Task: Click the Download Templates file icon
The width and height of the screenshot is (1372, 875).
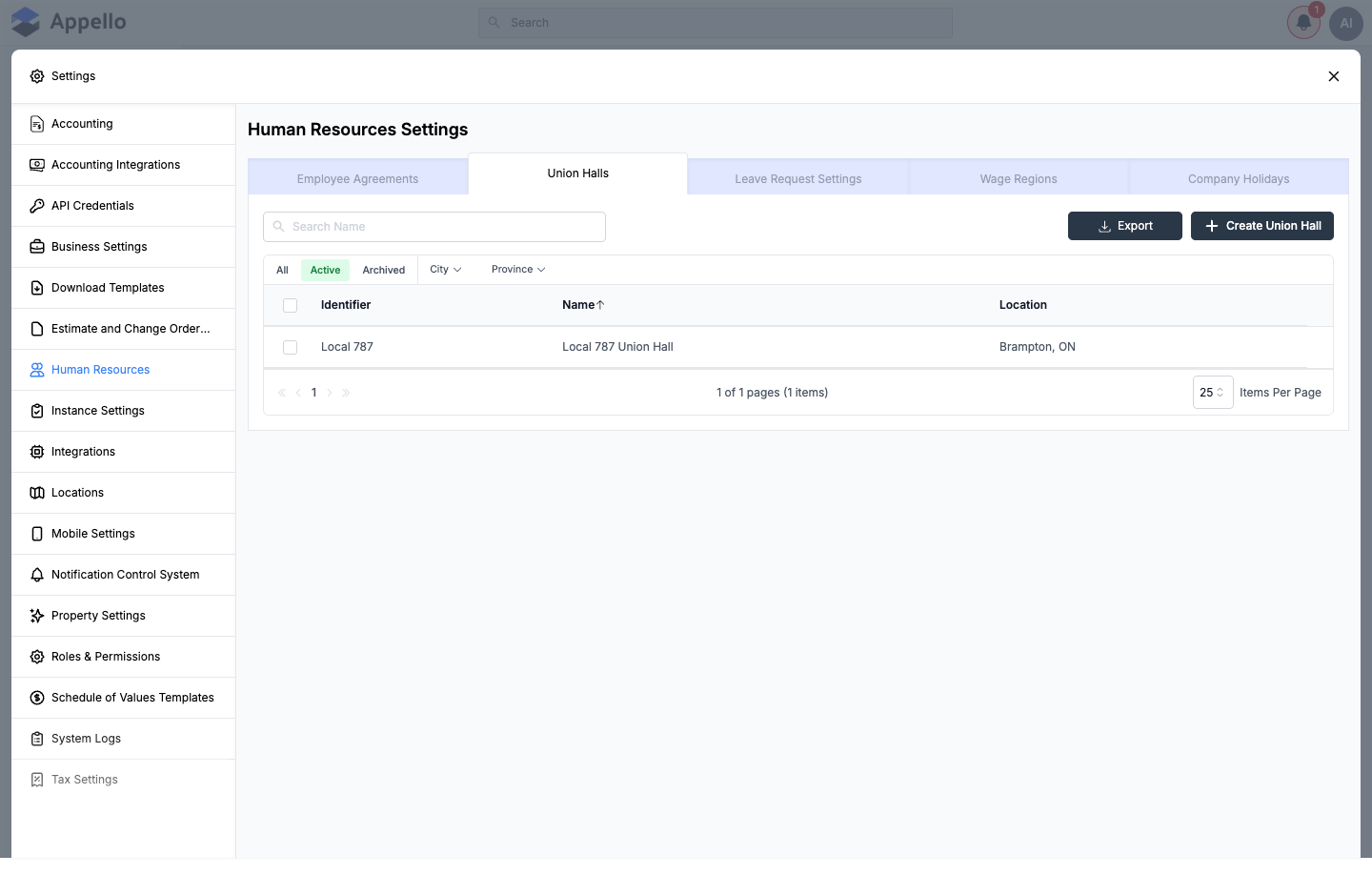Action: (37, 288)
